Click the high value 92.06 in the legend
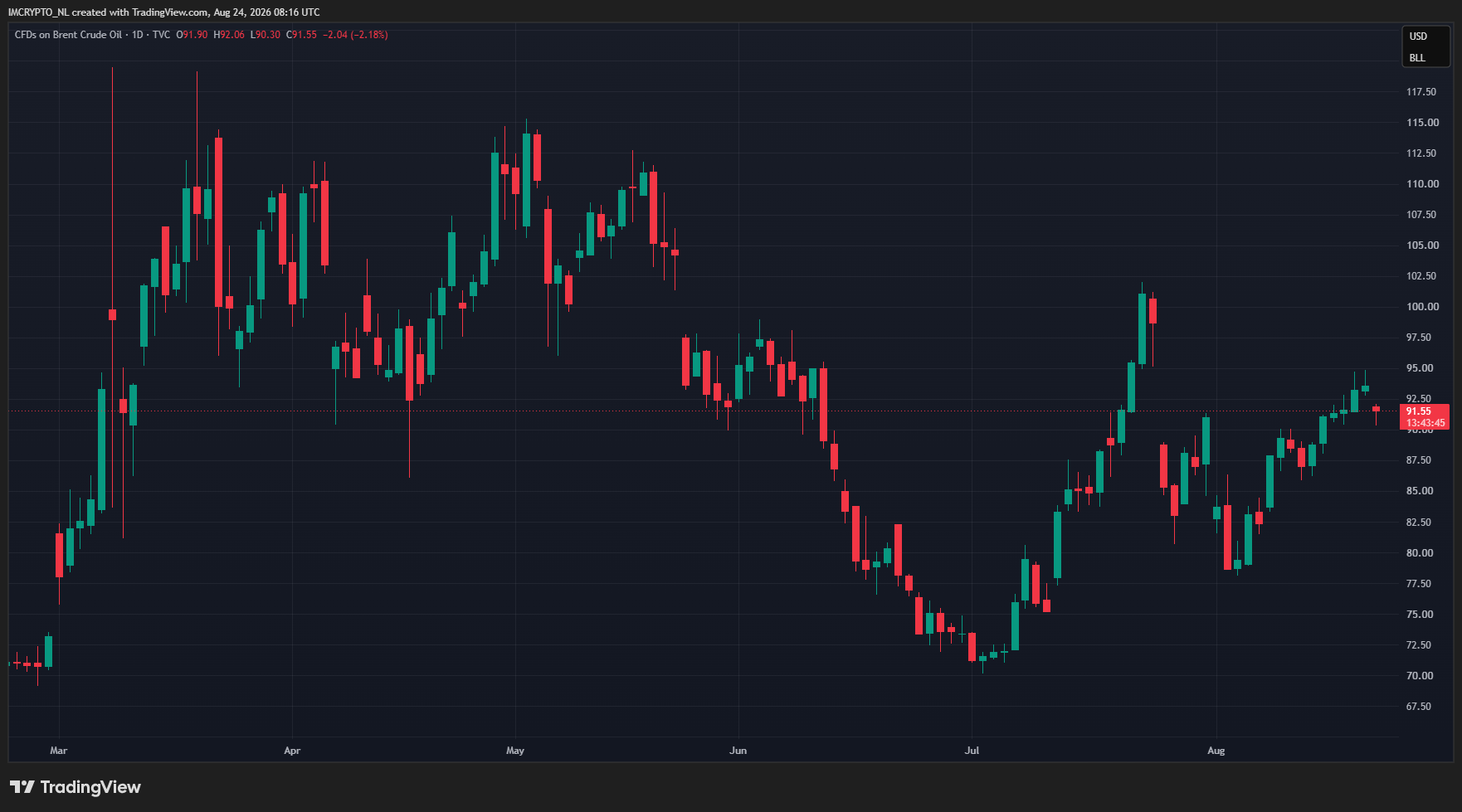 (232, 35)
